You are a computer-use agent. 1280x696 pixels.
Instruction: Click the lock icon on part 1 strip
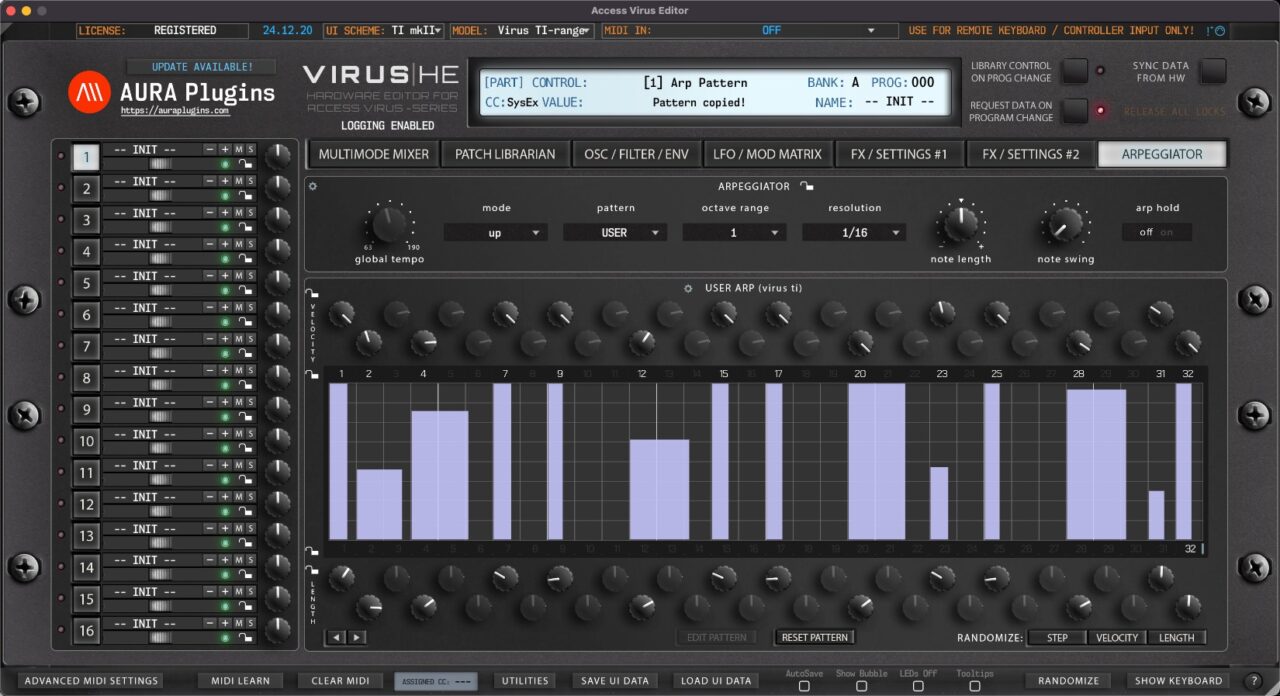[x=246, y=164]
